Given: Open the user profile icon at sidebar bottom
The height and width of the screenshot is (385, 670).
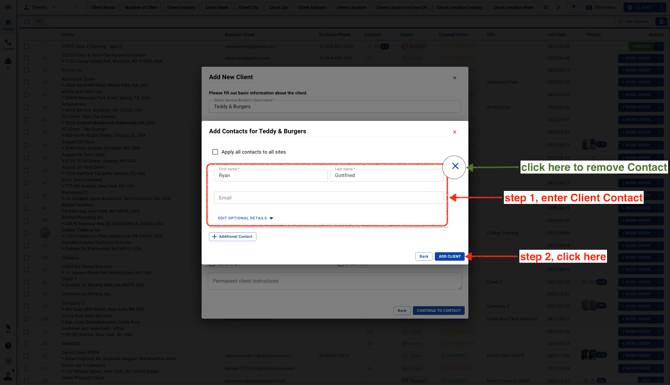Looking at the screenshot, I should click(x=8, y=376).
